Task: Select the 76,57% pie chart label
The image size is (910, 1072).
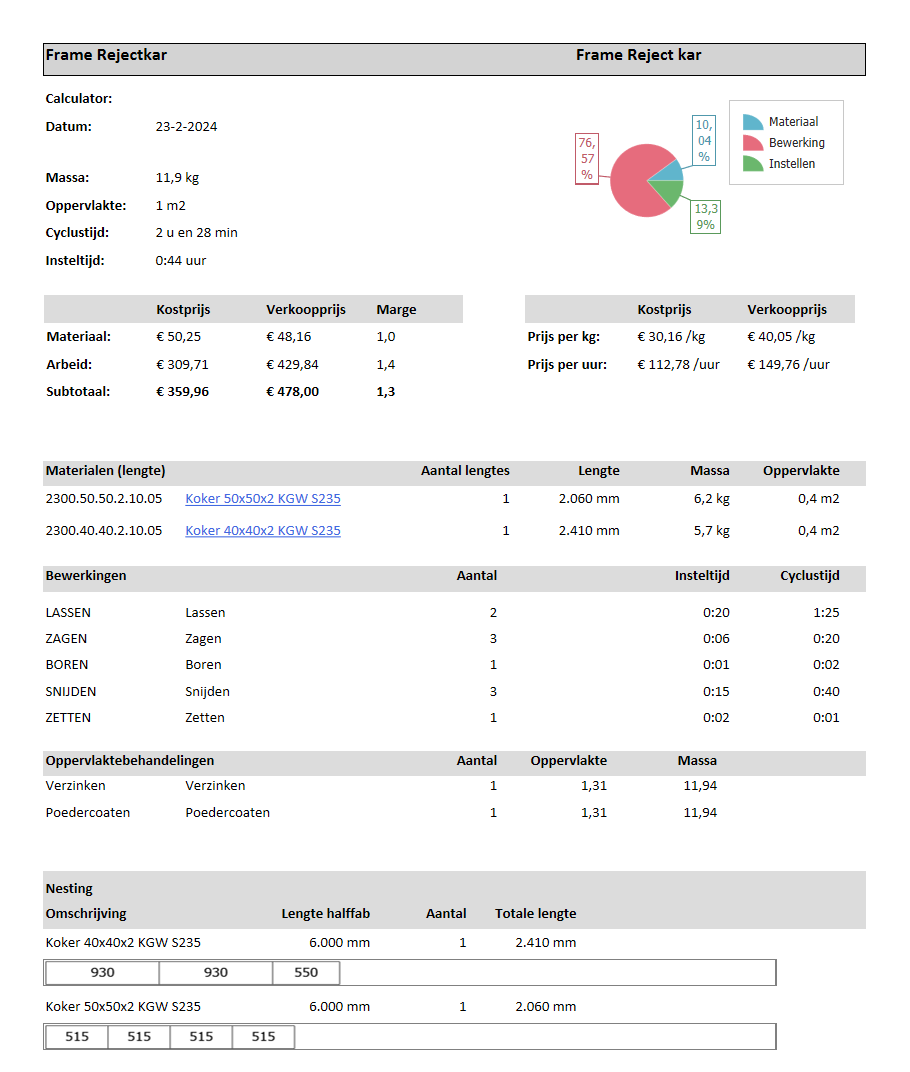Action: (x=587, y=159)
